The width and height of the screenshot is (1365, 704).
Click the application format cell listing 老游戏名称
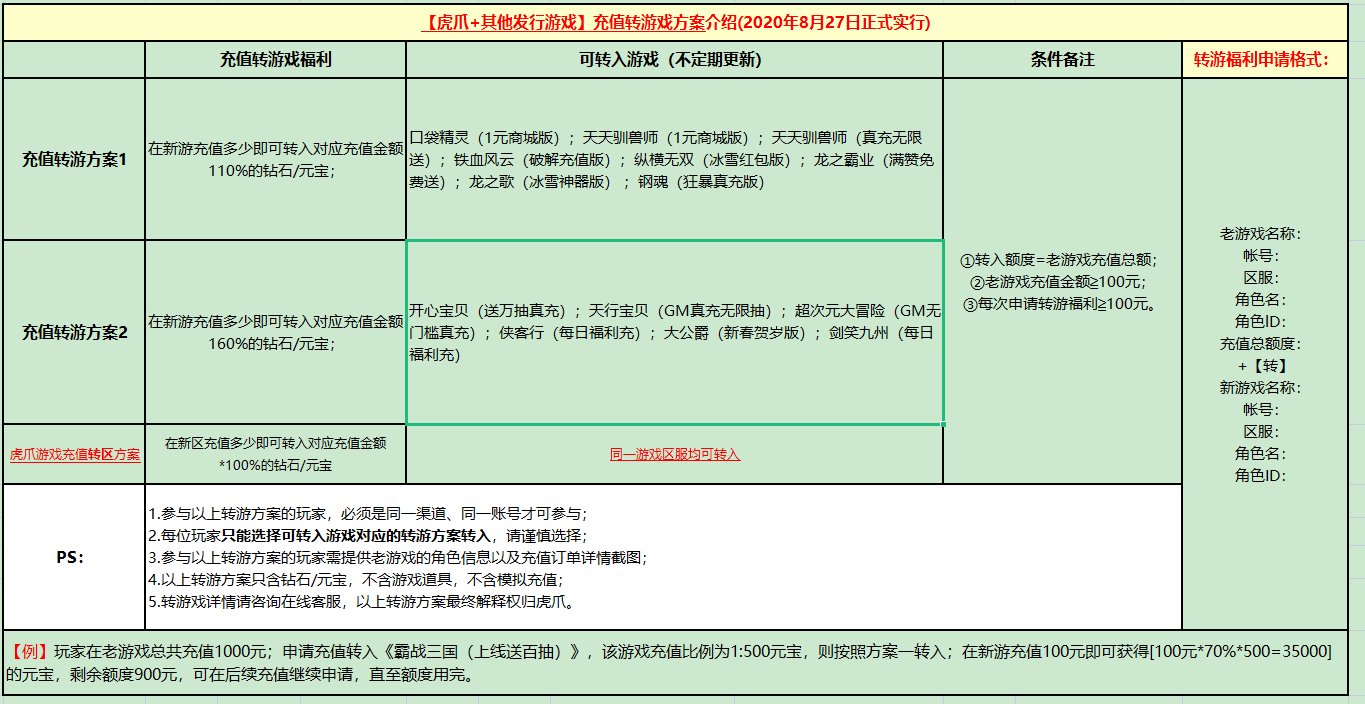(1265, 354)
